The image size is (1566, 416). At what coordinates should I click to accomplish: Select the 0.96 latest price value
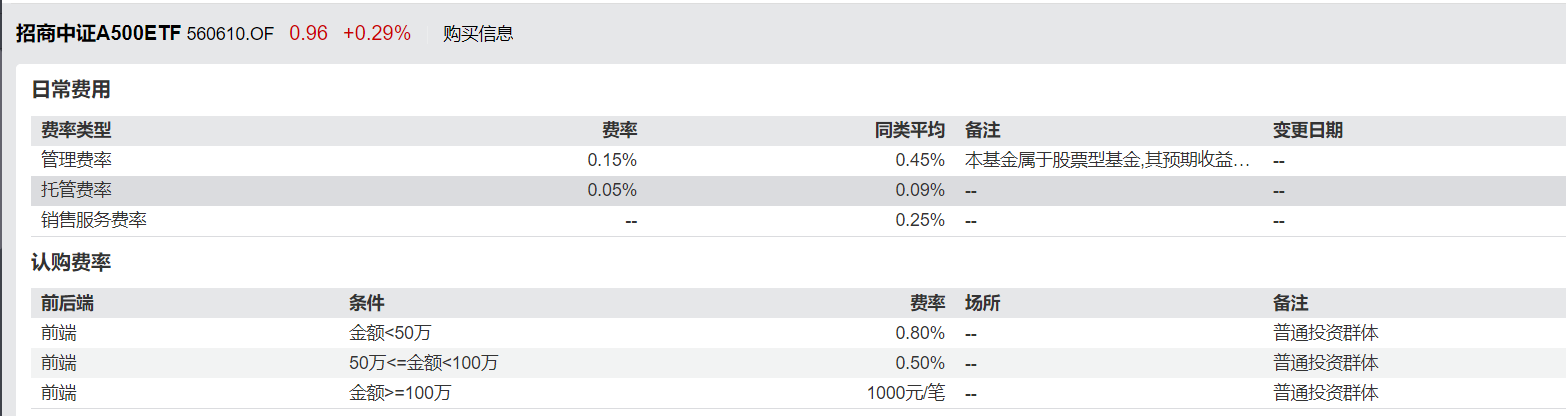(308, 33)
